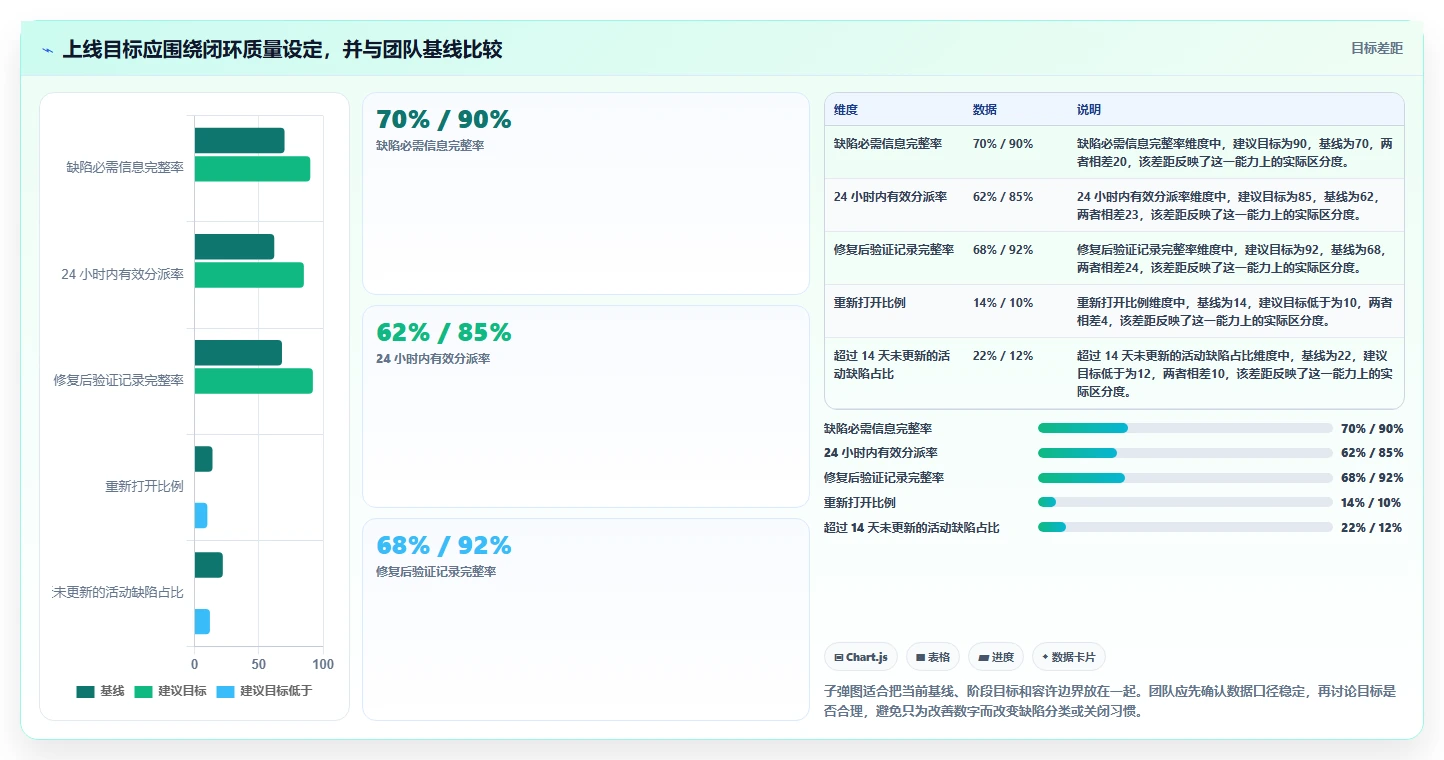Toggle the 建议目标低于 legend color swatch
The image size is (1444, 760).
(225, 691)
